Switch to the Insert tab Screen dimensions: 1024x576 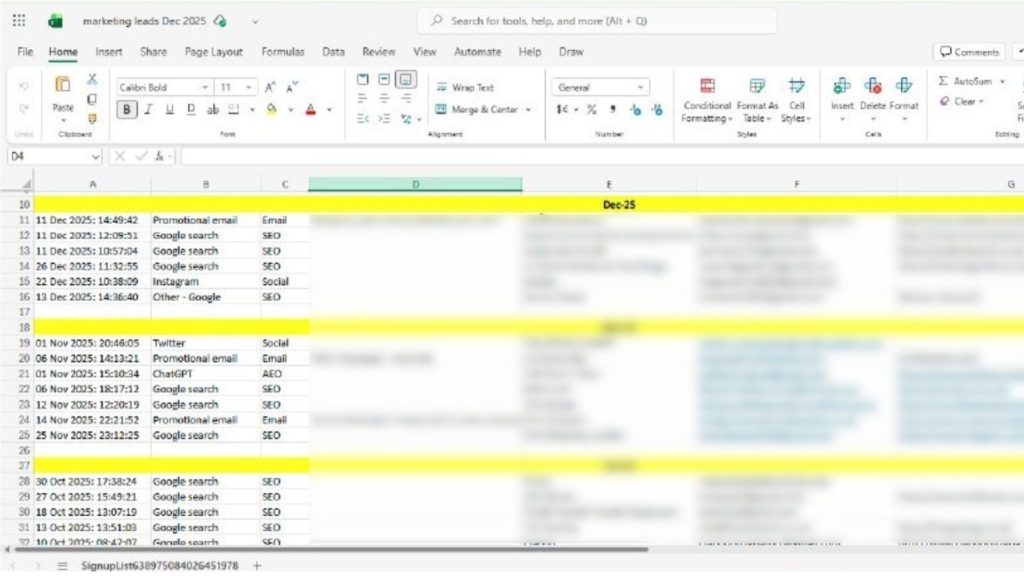pyautogui.click(x=108, y=52)
